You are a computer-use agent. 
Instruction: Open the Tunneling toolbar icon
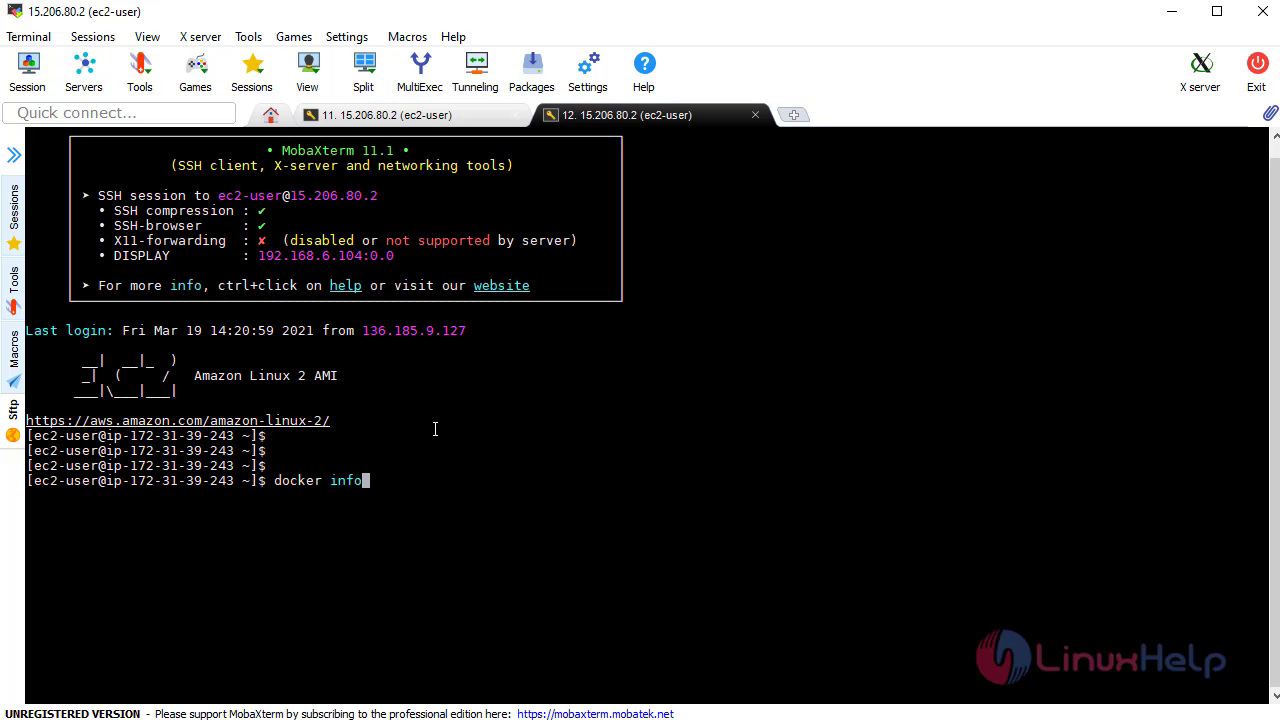pyautogui.click(x=475, y=72)
